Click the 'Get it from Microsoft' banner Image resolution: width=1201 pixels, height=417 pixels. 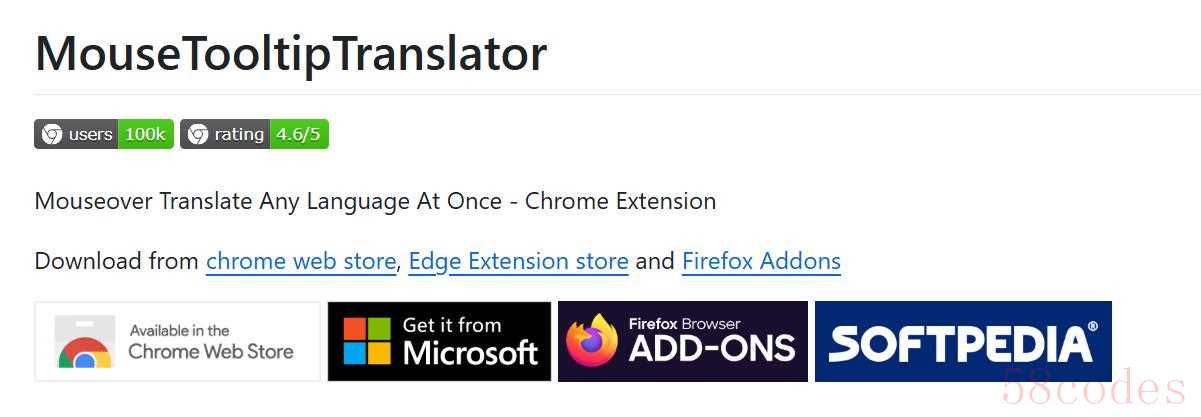click(x=439, y=342)
